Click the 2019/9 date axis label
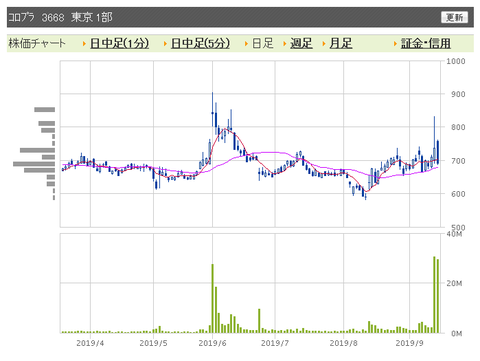 (409, 343)
